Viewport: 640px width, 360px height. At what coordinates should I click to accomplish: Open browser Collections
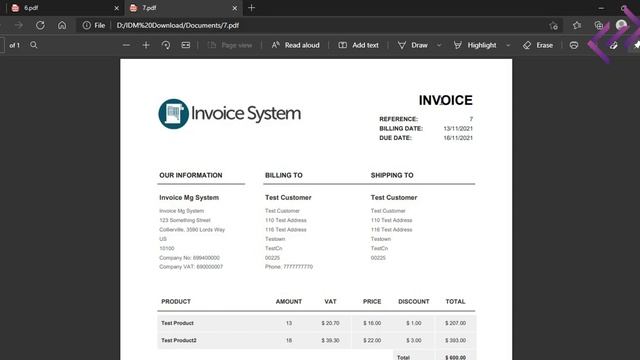(598, 25)
